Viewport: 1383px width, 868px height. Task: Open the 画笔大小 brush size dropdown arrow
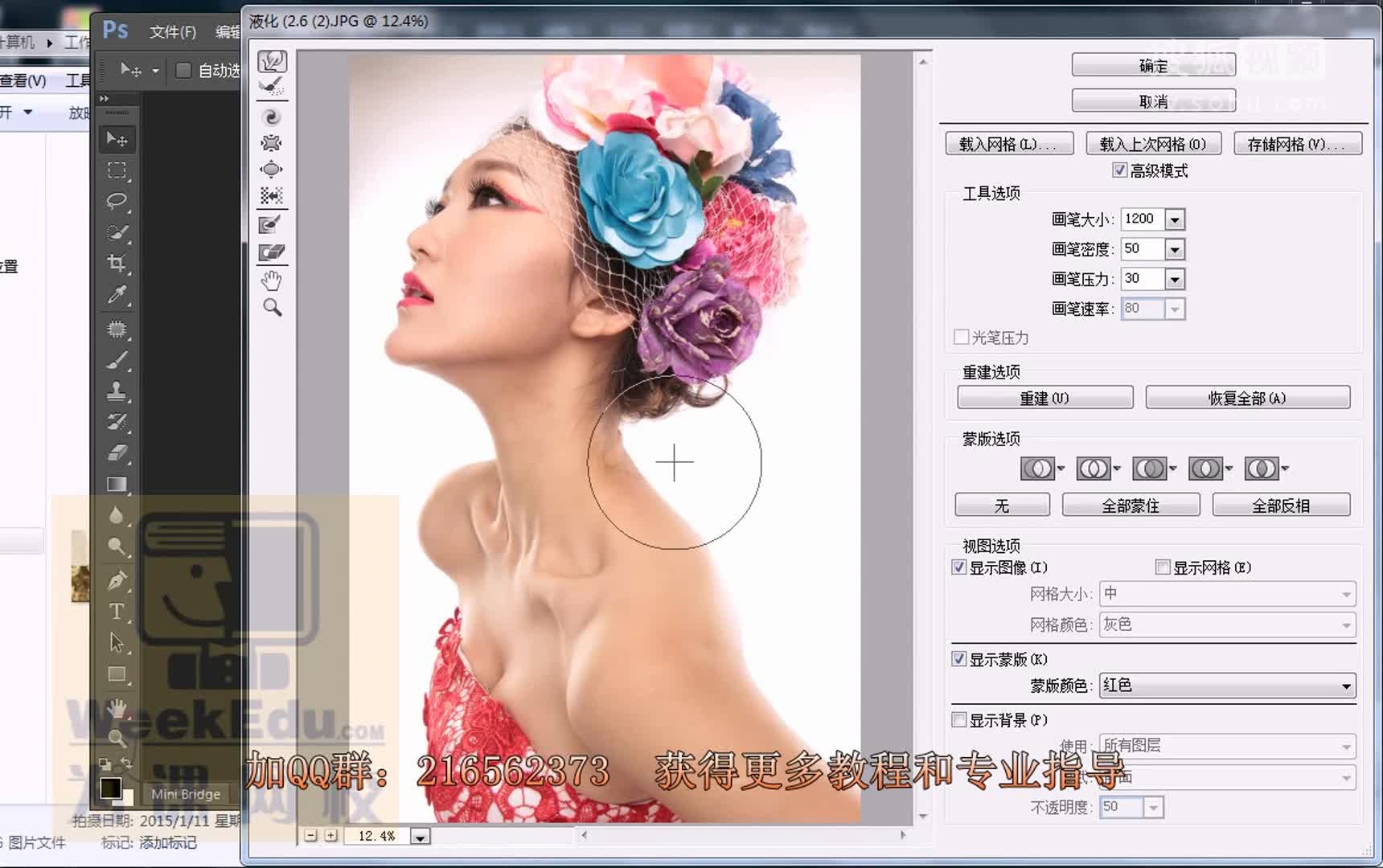coord(1175,219)
